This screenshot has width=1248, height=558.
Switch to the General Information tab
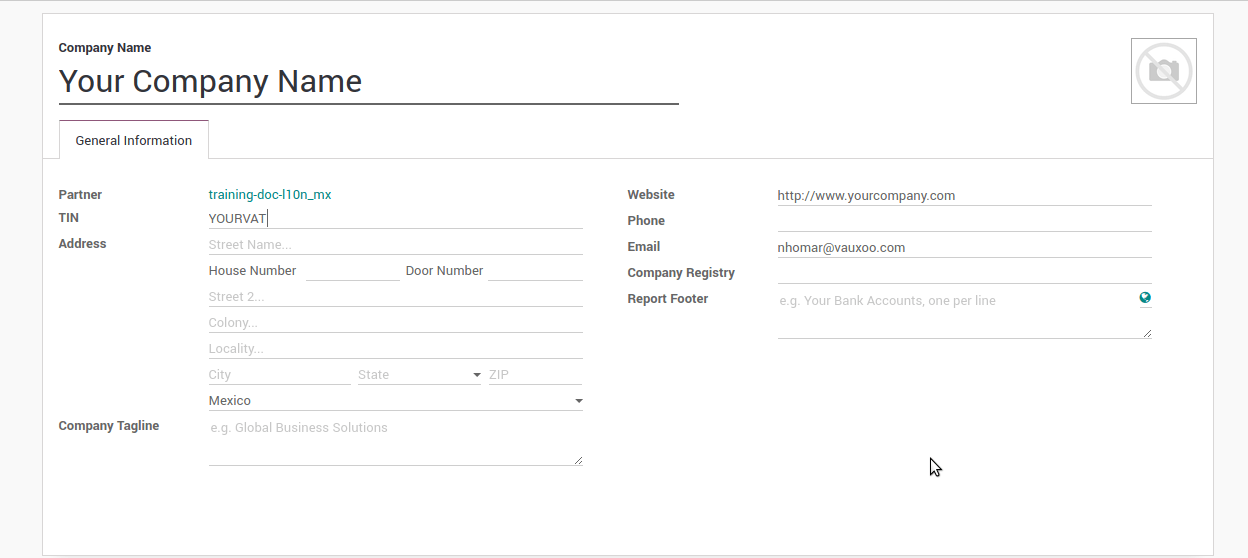[x=134, y=141]
